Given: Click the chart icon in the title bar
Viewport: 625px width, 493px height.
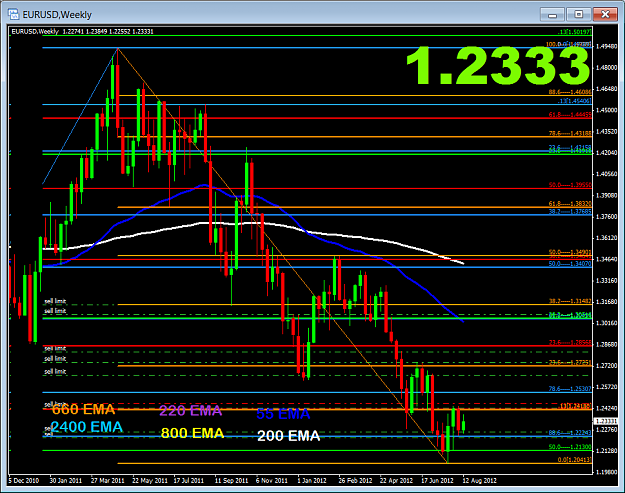Looking at the screenshot, I should (14, 14).
